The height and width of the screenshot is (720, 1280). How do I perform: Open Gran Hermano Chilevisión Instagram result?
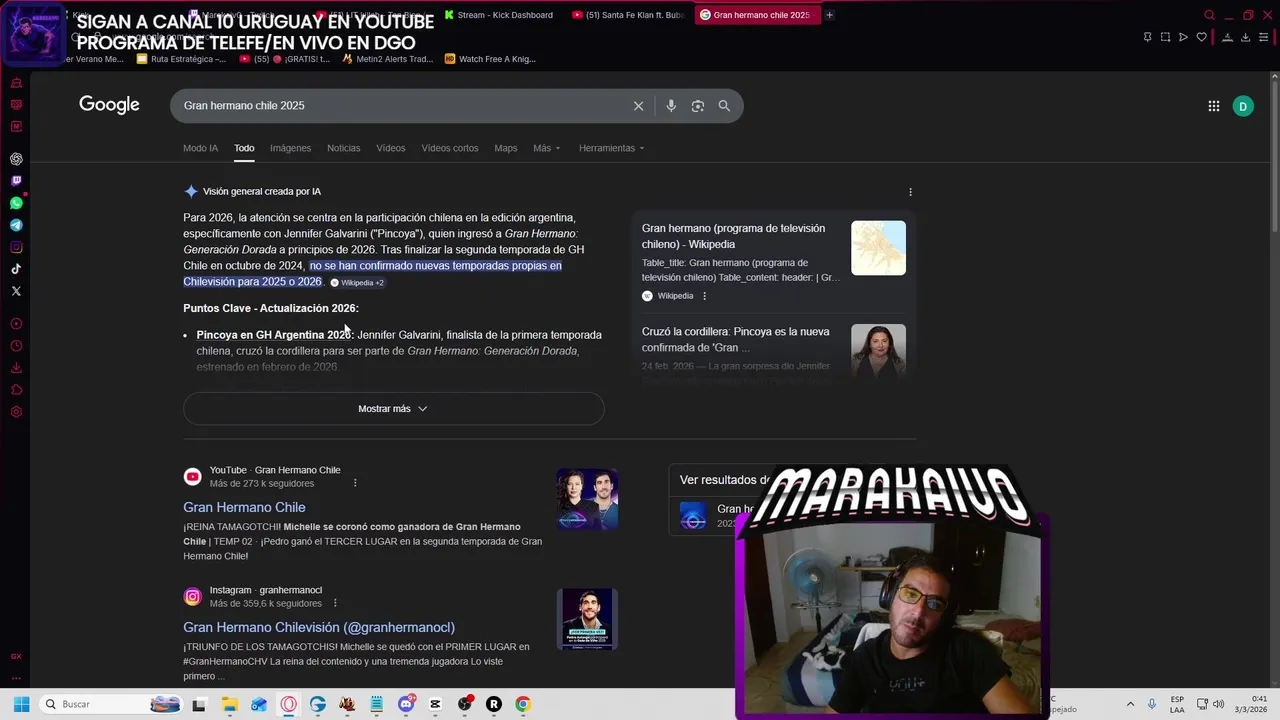click(319, 627)
